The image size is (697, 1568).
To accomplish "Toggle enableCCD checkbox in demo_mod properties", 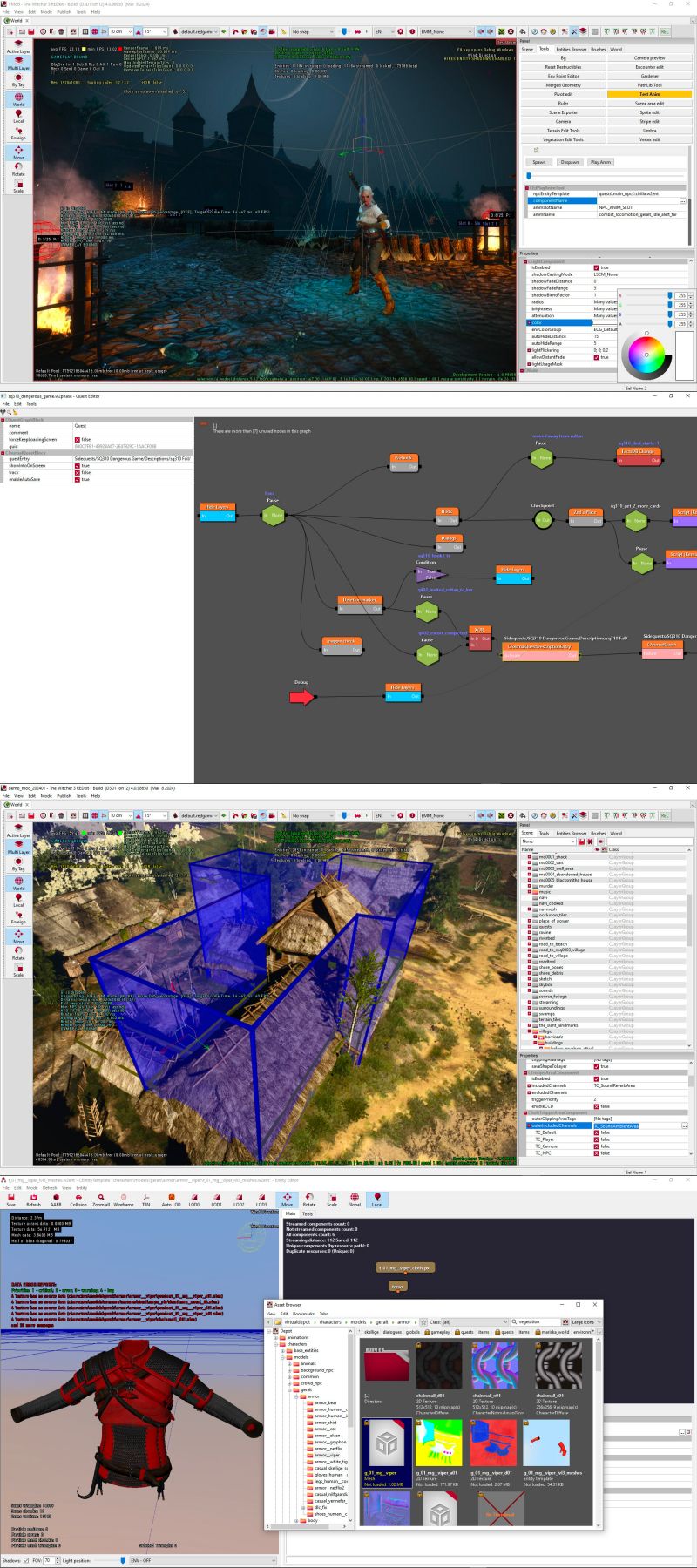I will (596, 1106).
